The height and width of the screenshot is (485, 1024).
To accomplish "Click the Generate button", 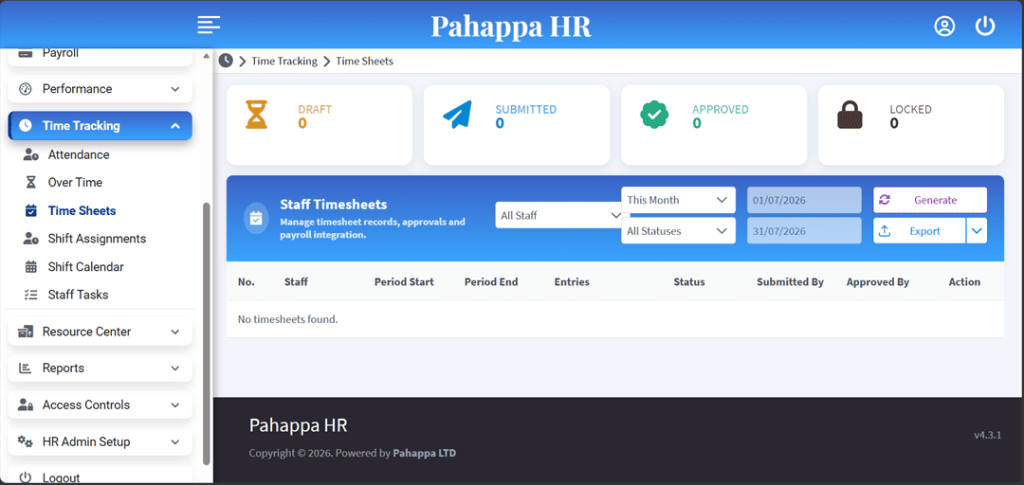I will coord(930,200).
